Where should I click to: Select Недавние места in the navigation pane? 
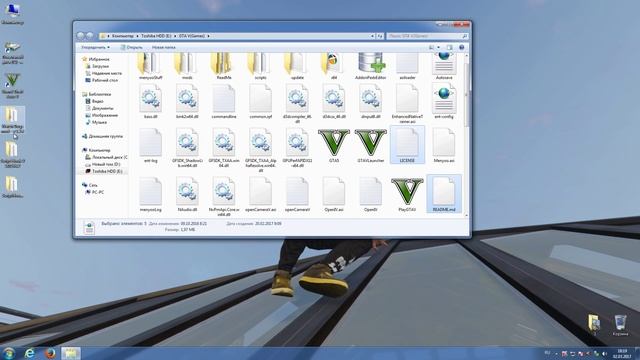pyautogui.click(x=104, y=73)
